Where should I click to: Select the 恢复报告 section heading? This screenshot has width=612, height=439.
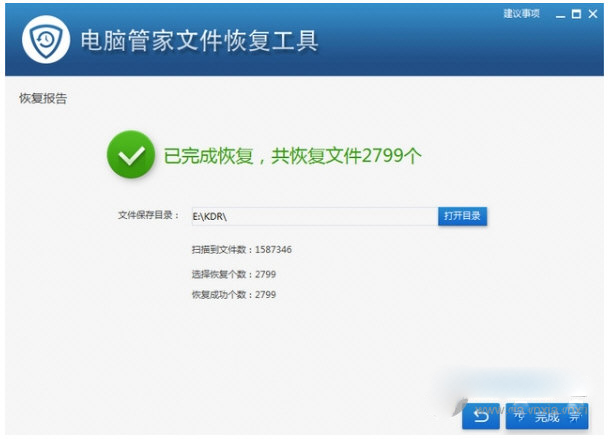[43, 99]
